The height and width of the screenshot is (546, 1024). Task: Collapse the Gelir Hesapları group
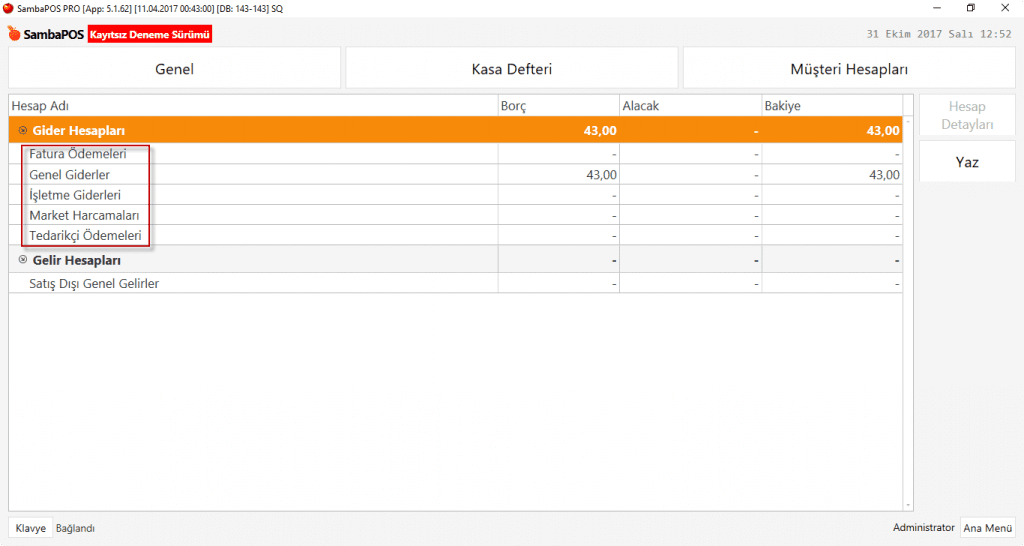pyautogui.click(x=22, y=260)
